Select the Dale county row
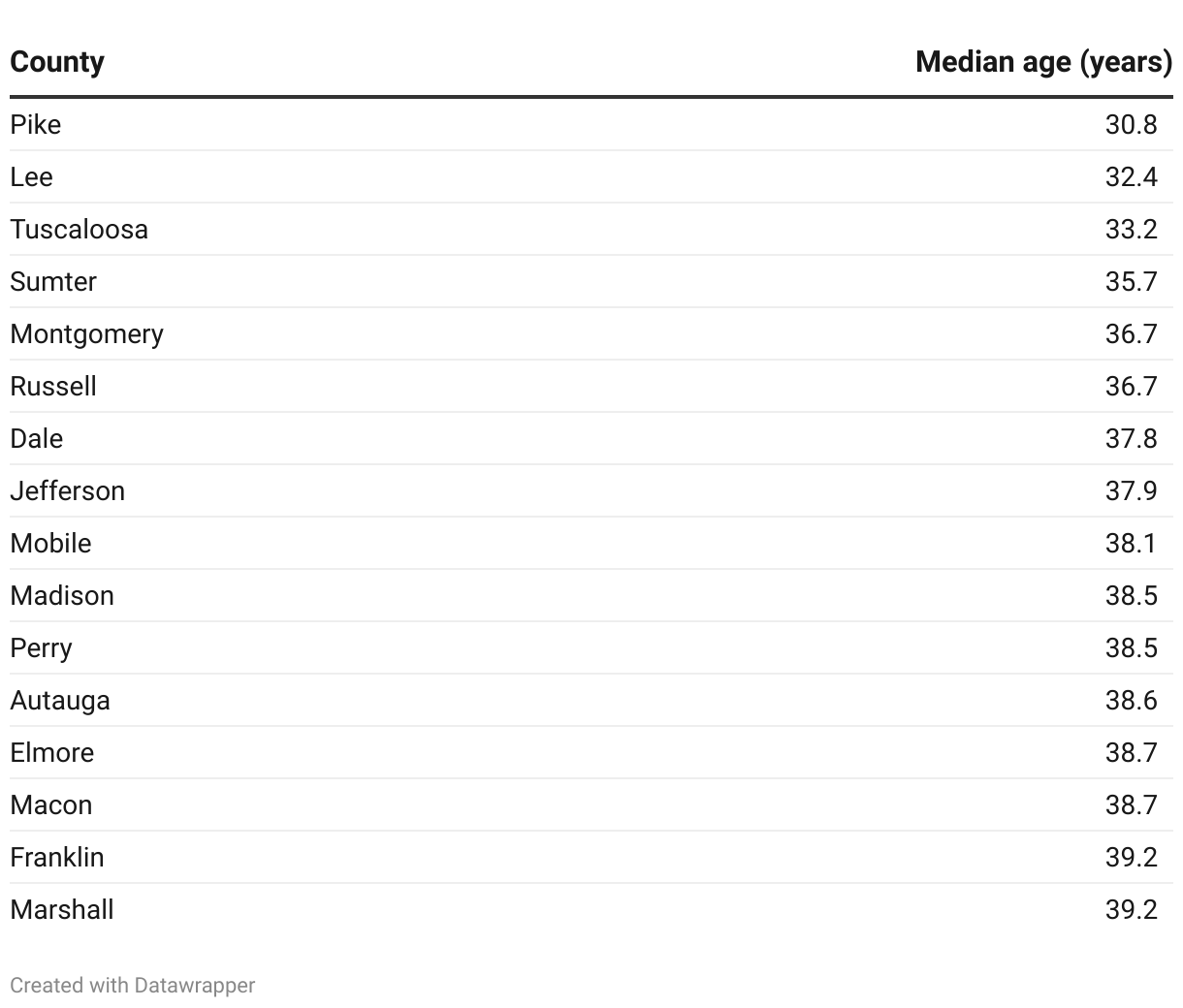1183x1008 pixels. (37, 439)
